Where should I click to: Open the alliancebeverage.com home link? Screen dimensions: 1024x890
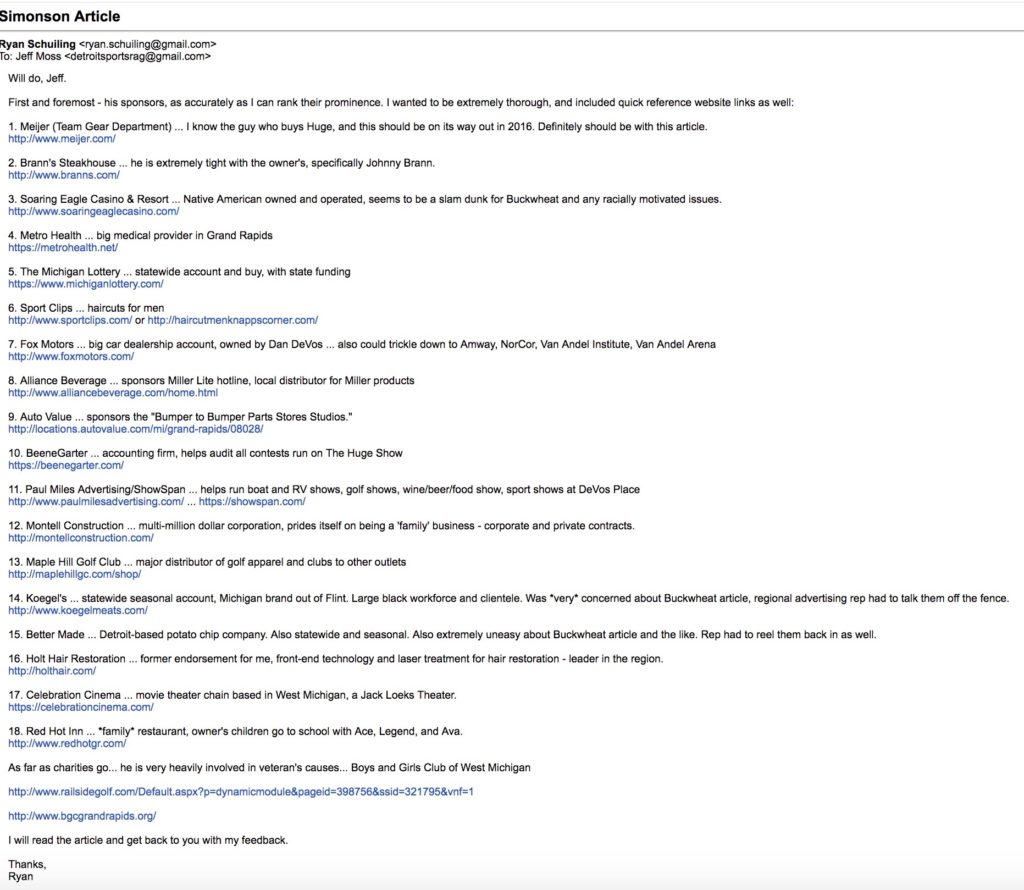[x=113, y=392]
